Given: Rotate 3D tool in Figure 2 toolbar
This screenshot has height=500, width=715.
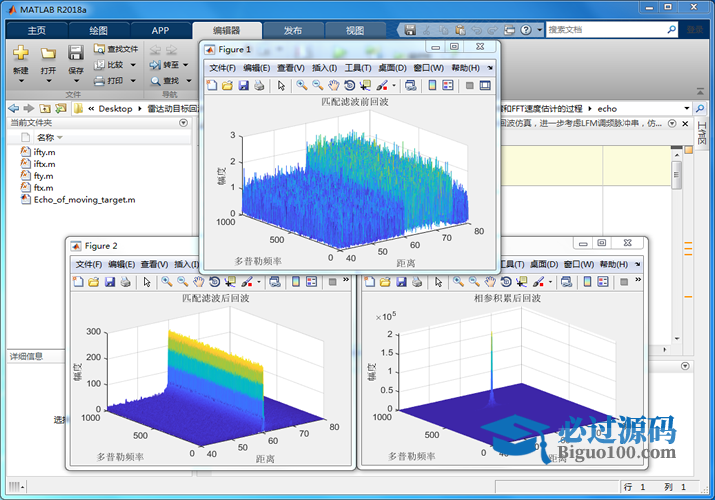Looking at the screenshot, I should pyautogui.click(x=214, y=282).
